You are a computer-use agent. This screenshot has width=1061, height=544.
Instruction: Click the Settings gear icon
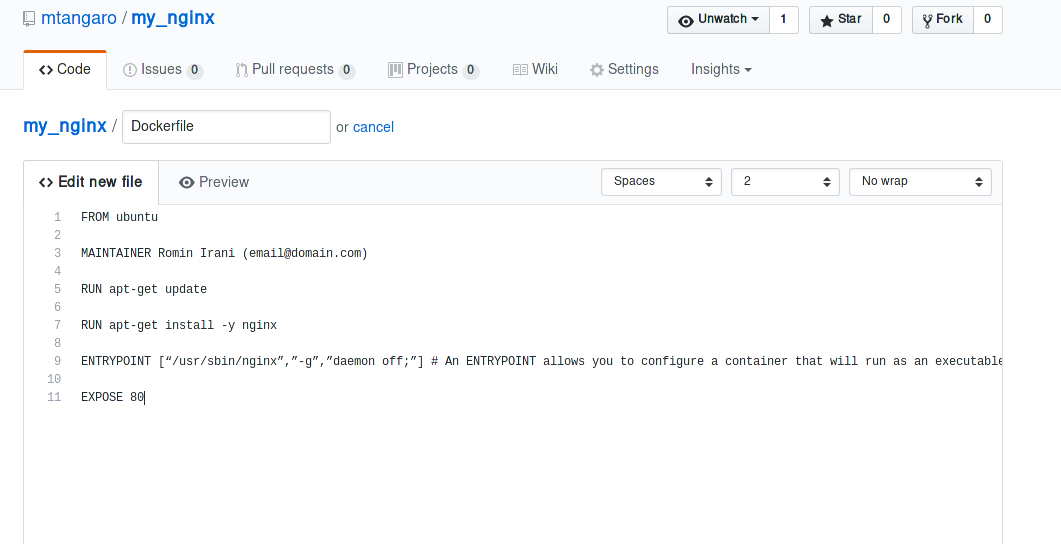coord(596,70)
